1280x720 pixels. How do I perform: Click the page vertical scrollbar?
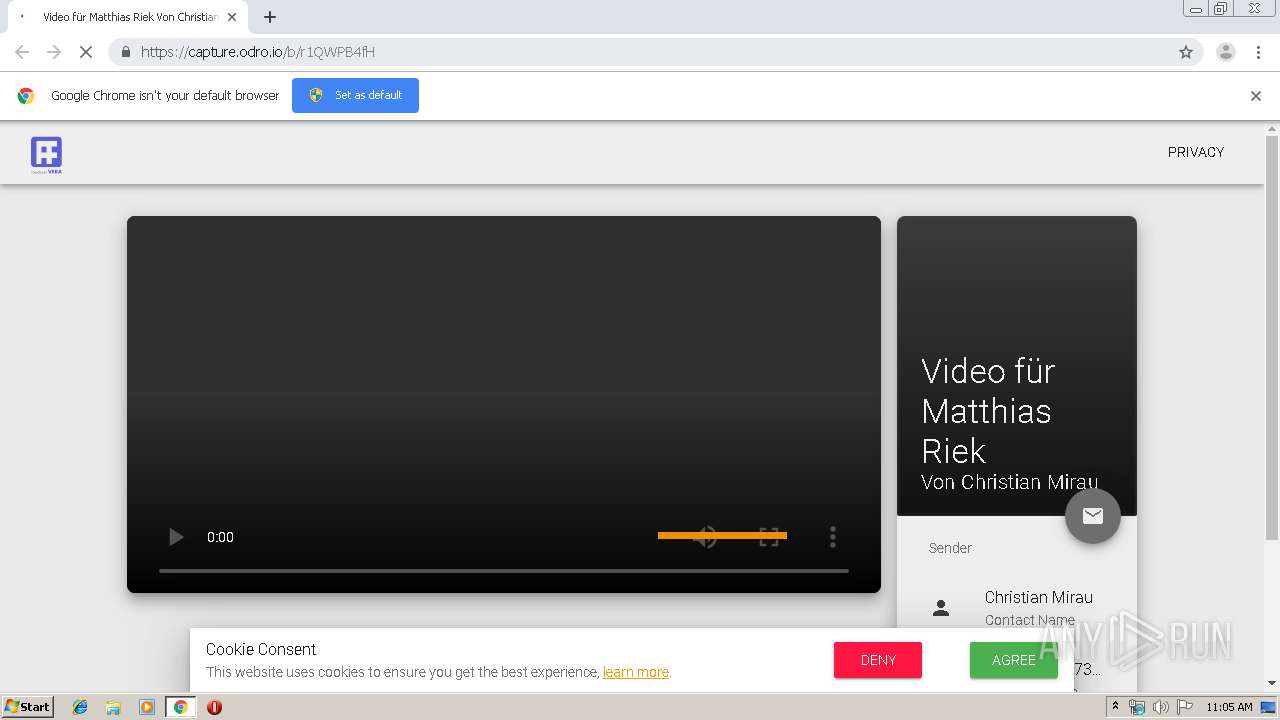pyautogui.click(x=1272, y=340)
